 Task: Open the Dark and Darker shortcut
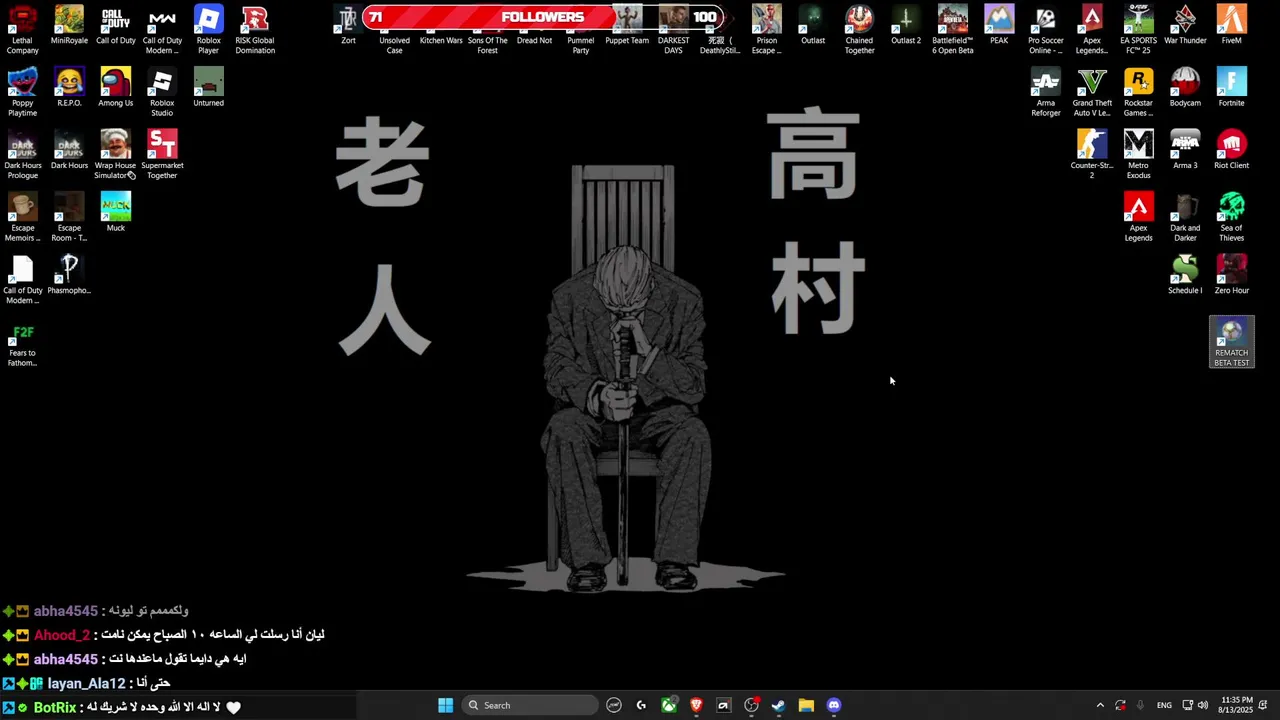coord(1185,216)
